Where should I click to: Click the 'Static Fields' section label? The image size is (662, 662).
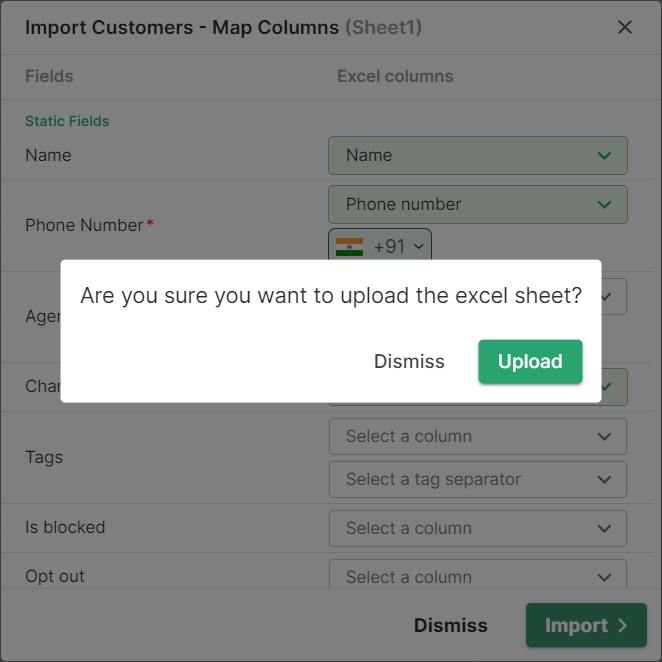click(x=67, y=121)
